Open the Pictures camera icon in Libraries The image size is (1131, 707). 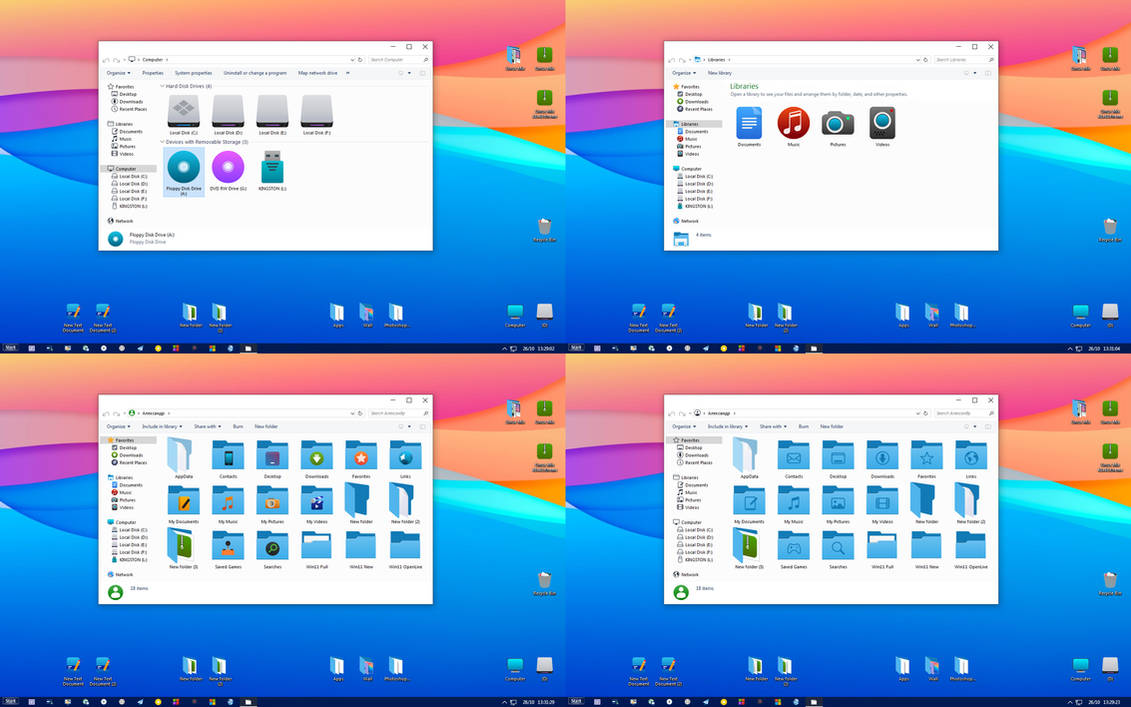tap(837, 124)
